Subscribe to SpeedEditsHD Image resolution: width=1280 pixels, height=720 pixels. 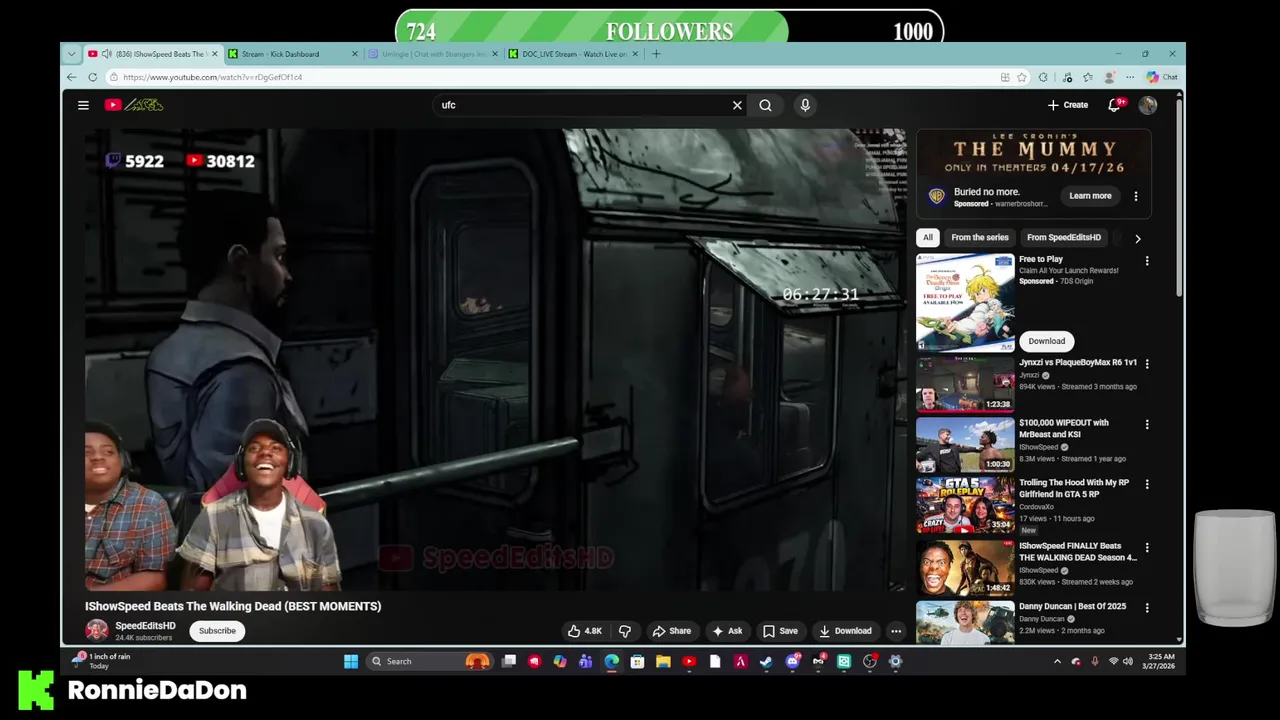tap(217, 631)
